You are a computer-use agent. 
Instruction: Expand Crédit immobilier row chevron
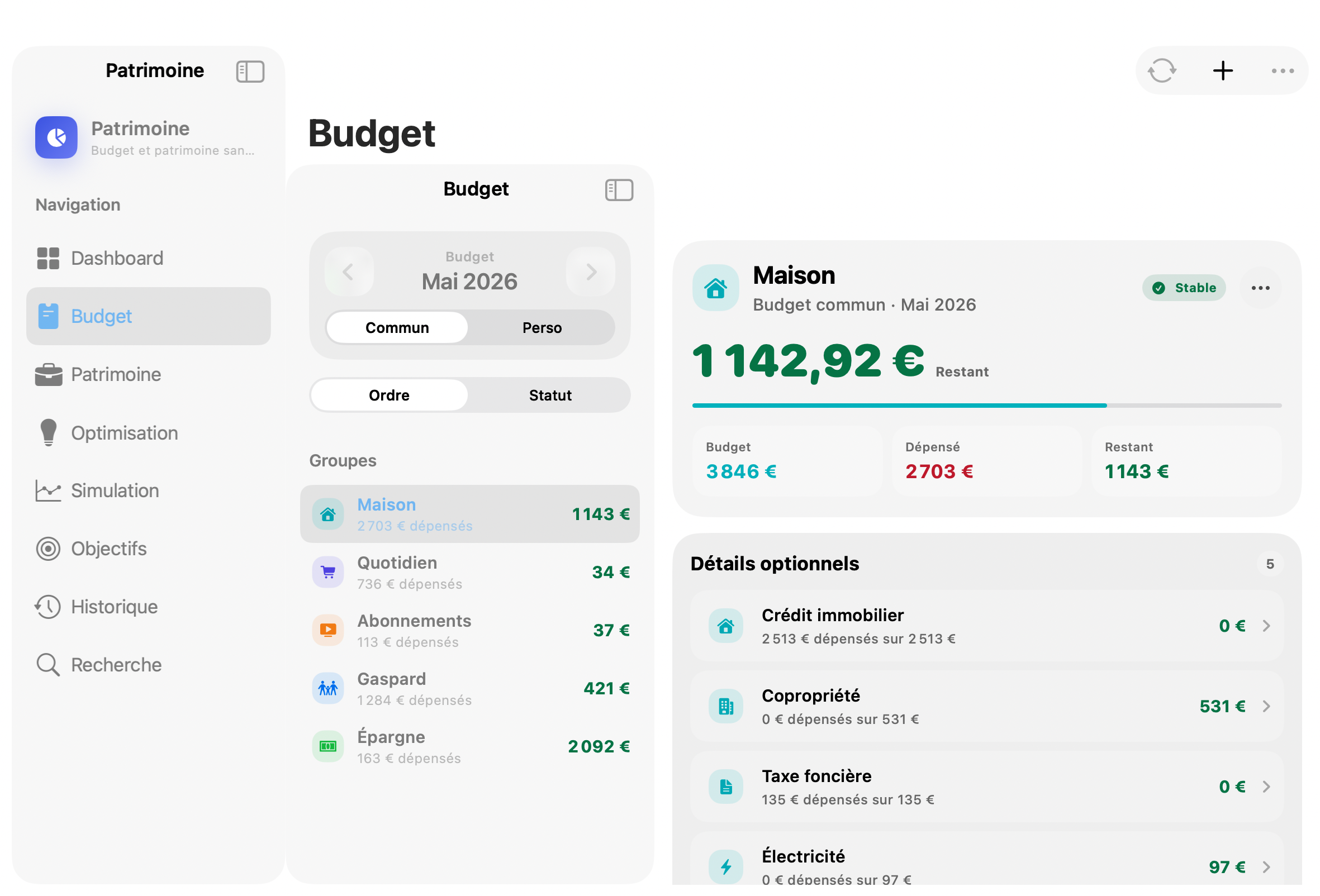point(1266,626)
